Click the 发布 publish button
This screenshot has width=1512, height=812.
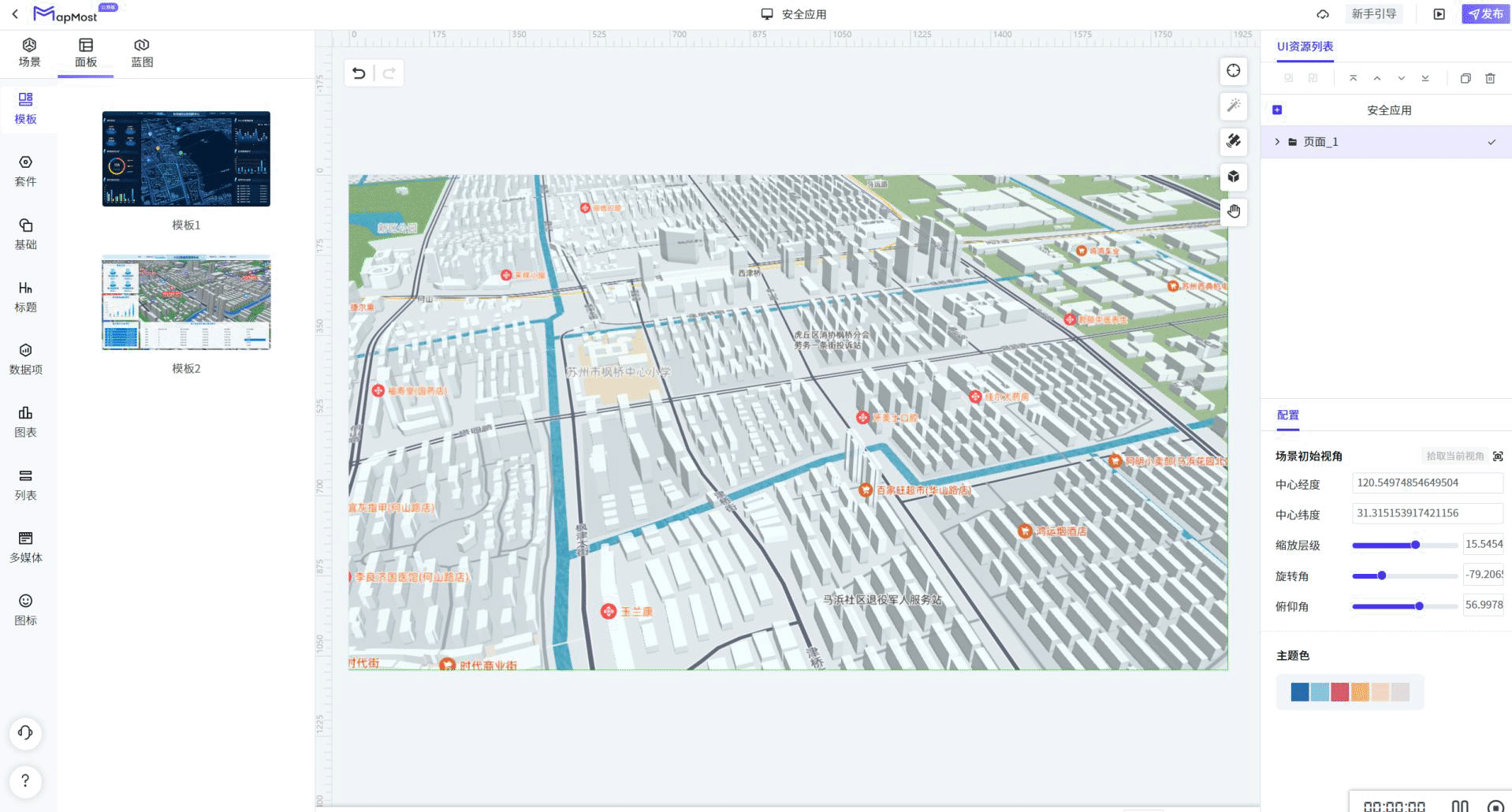click(1485, 14)
